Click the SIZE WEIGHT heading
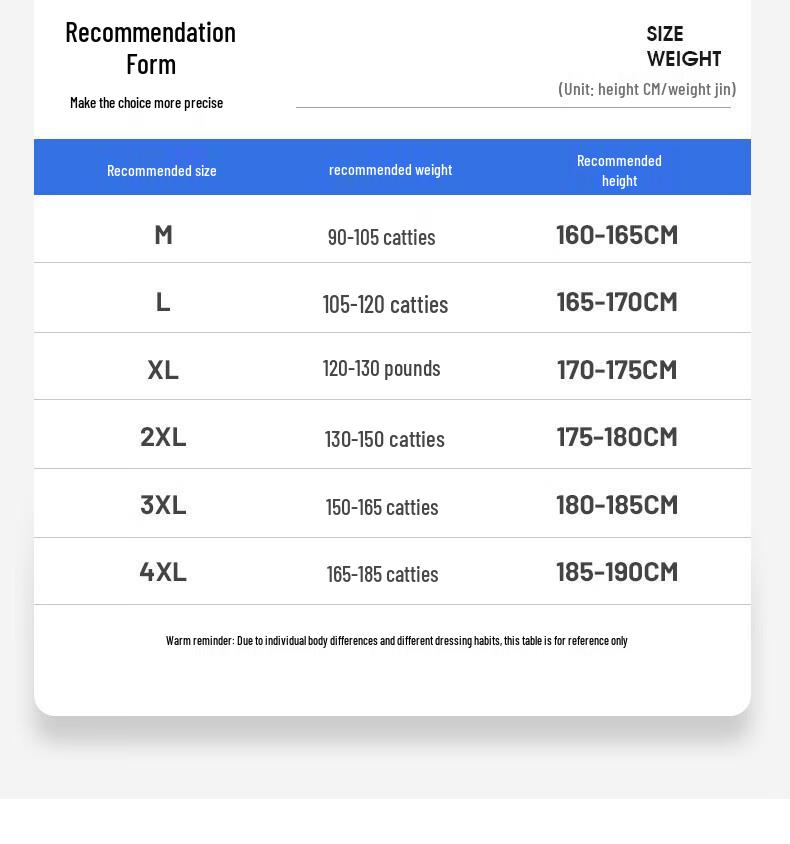 pos(683,47)
